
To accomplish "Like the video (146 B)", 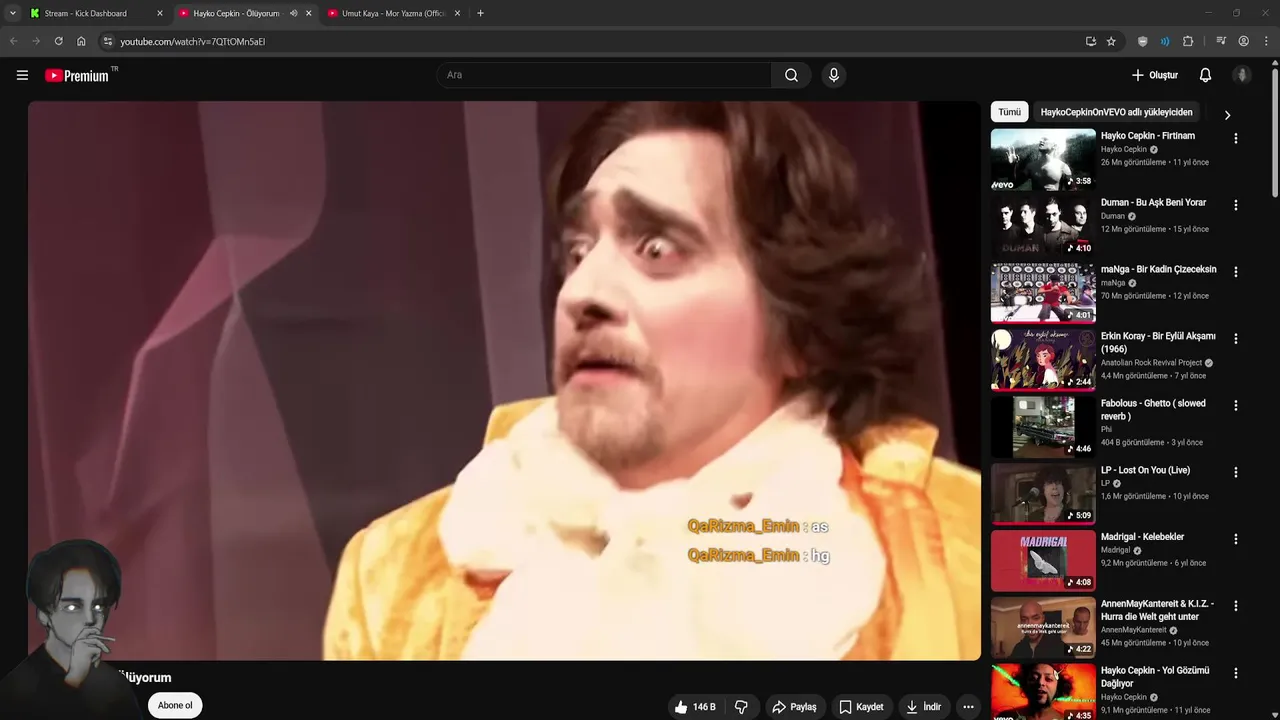I will pyautogui.click(x=695, y=706).
